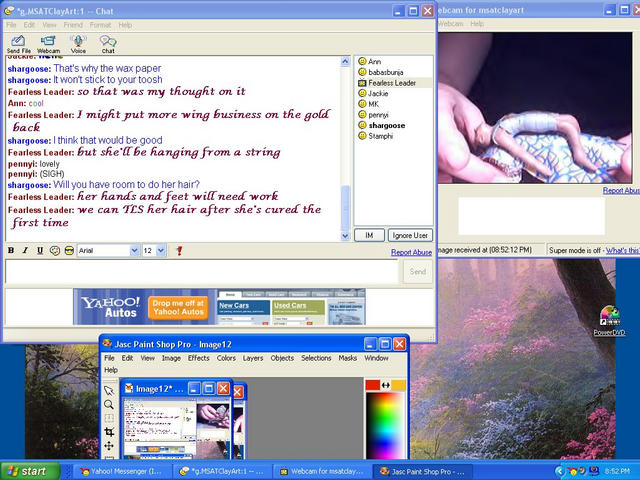
Task: Open Selections menu in Paint Shop Pro
Action: tap(316, 358)
